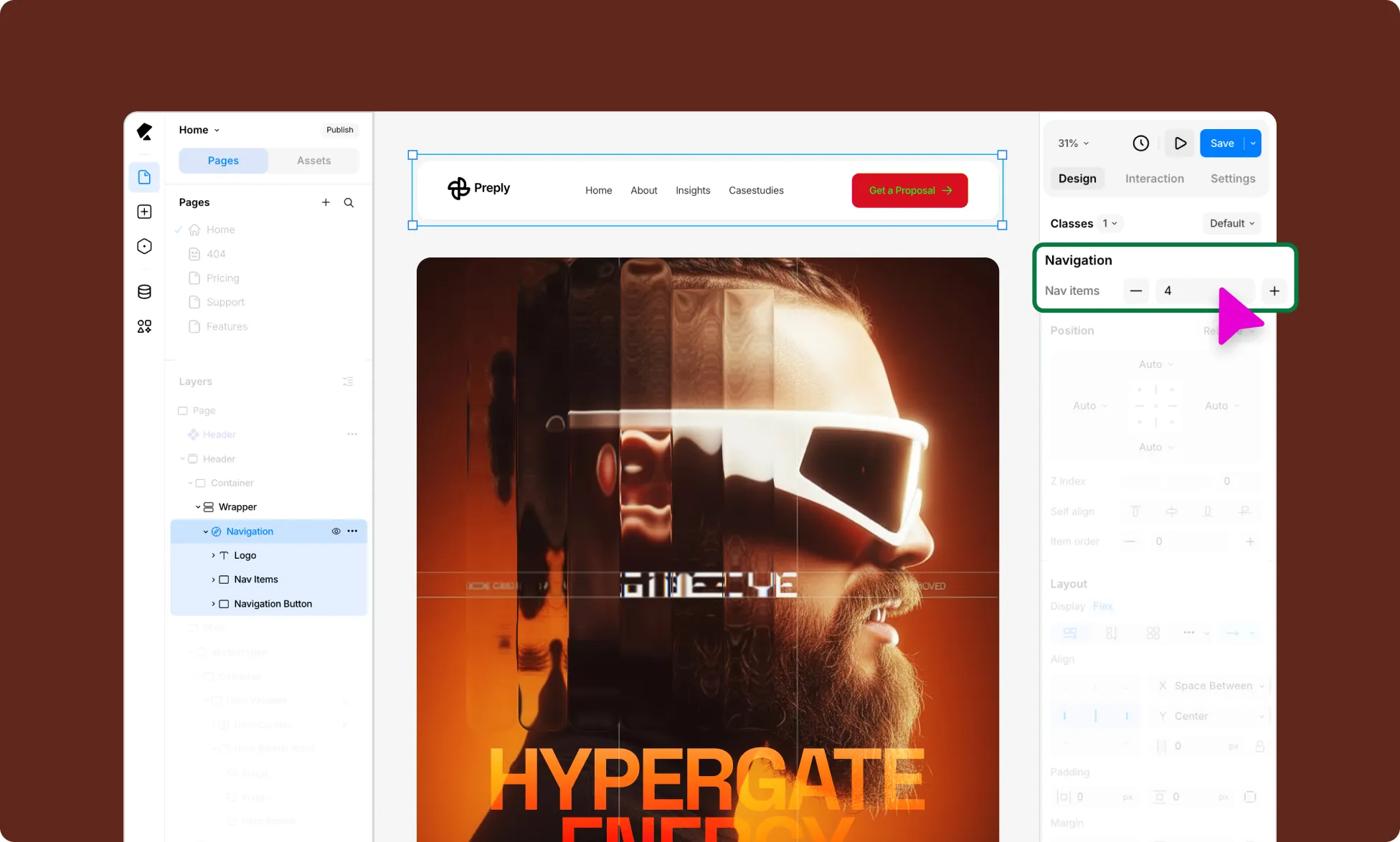1400x842 pixels.
Task: Open the Y Center align dropdown
Action: click(1209, 716)
